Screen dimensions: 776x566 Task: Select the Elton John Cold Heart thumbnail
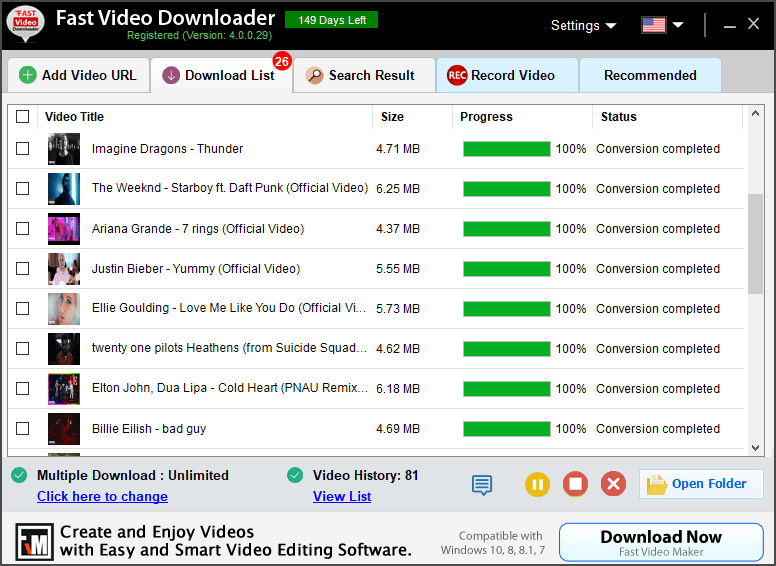(64, 389)
